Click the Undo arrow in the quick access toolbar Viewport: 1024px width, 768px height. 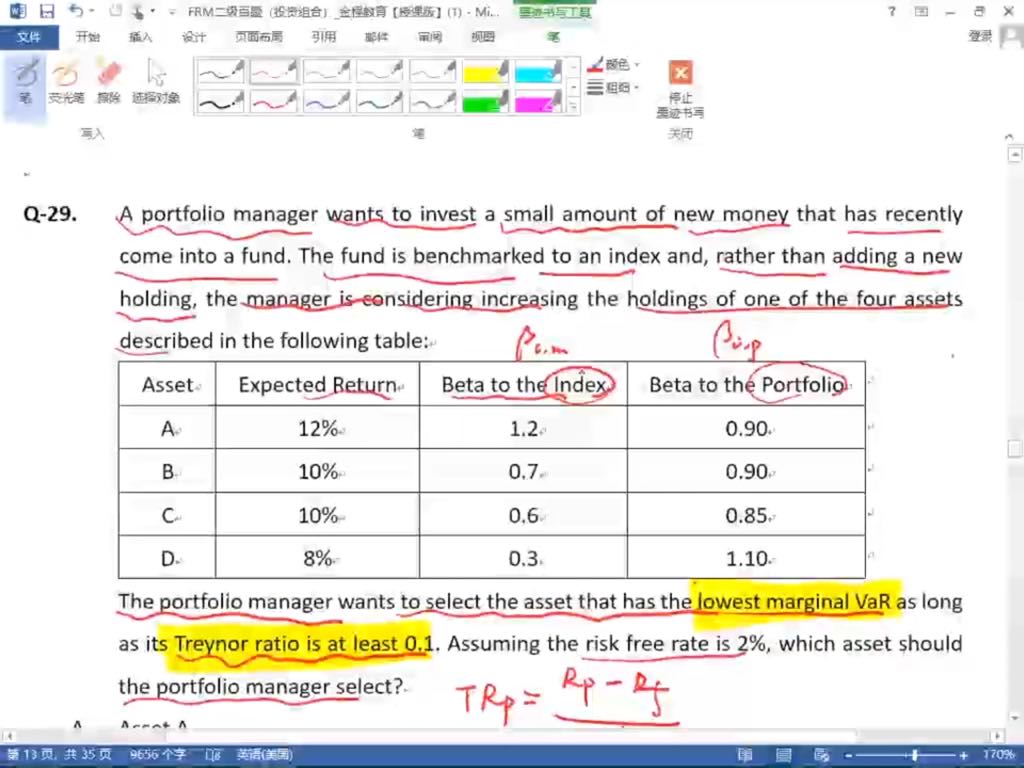pyautogui.click(x=75, y=11)
